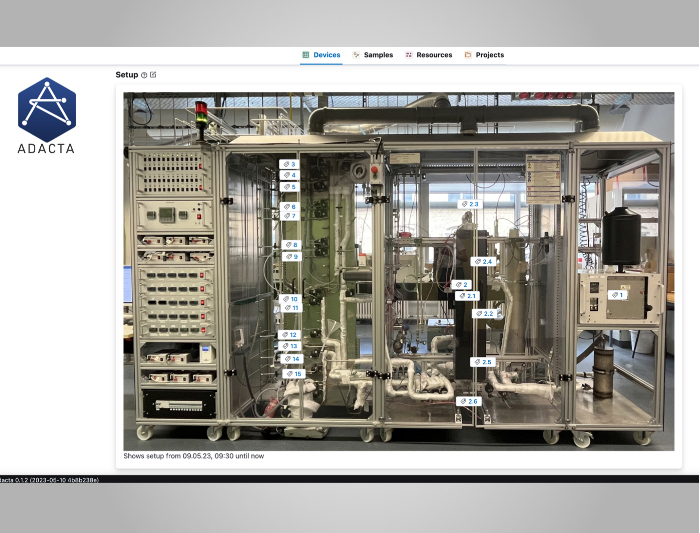Image resolution: width=700 pixels, height=533 pixels.
Task: Select device tag 8
Action: [x=292, y=245]
